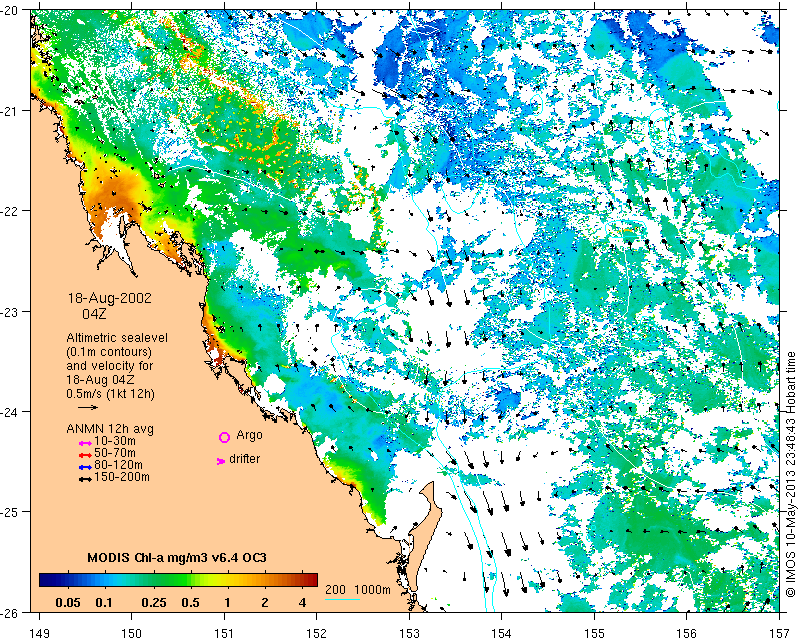The width and height of the screenshot is (800, 640).
Task: Click the magenta drifter legend marker
Action: point(220,461)
